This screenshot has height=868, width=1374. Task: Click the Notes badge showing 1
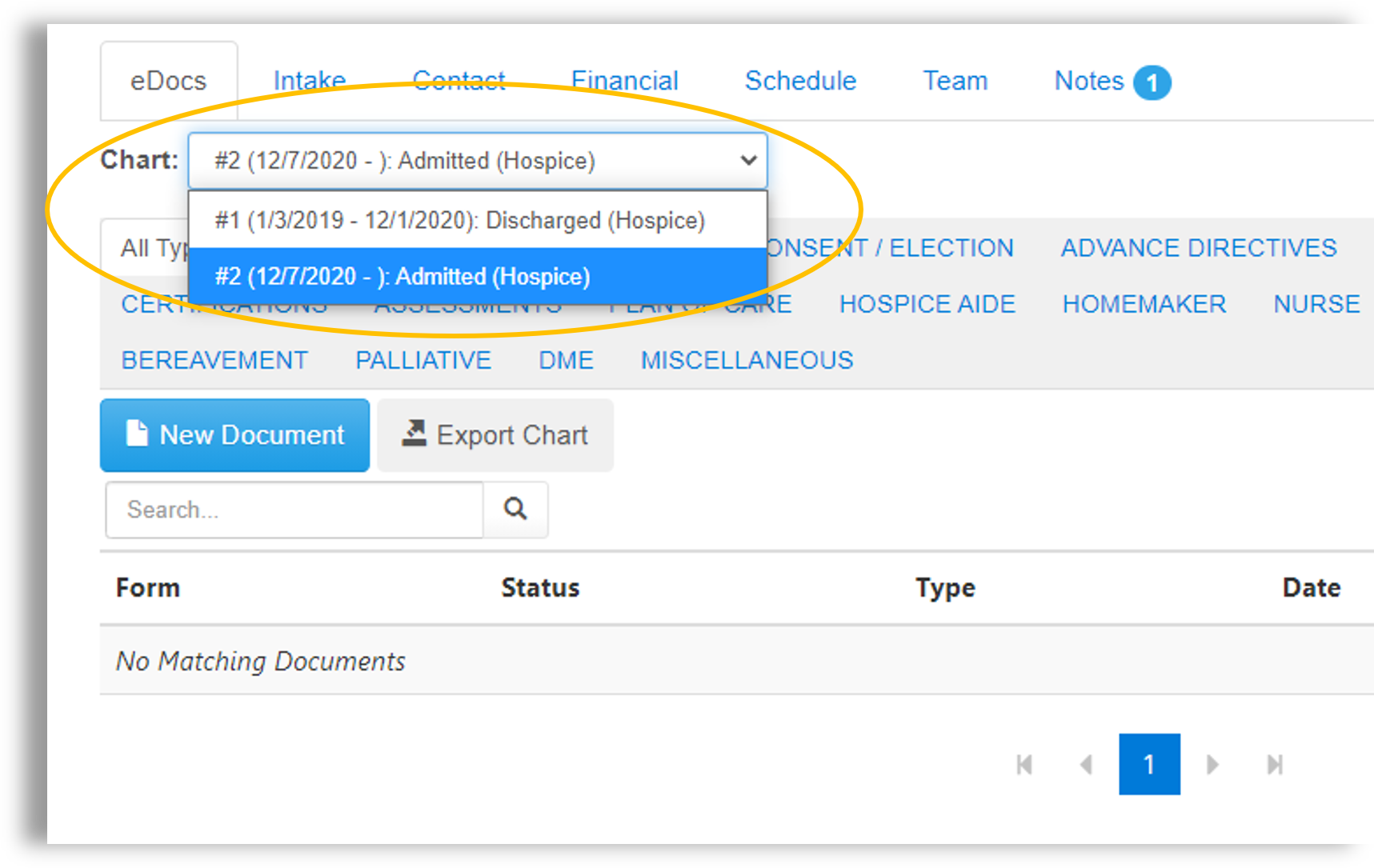1152,82
